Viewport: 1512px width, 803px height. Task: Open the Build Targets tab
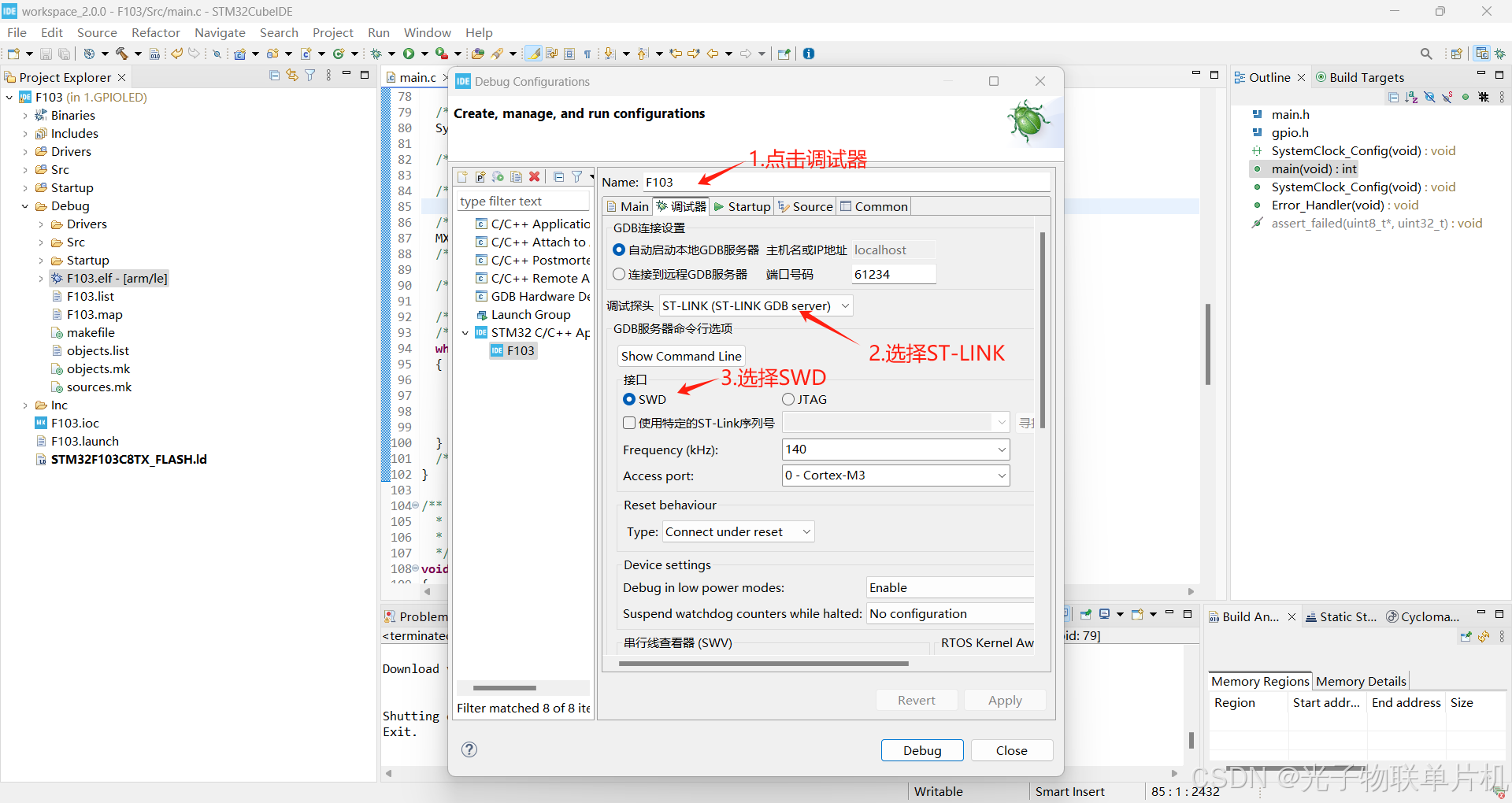[x=1360, y=77]
